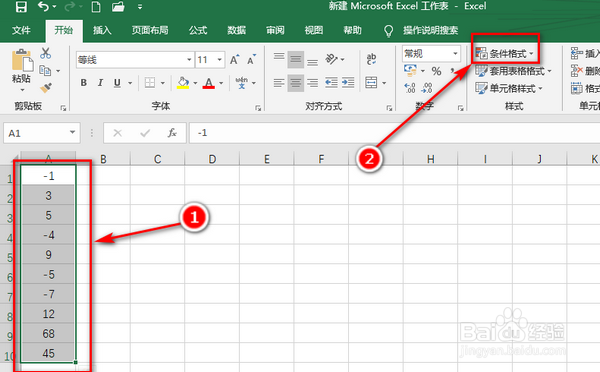
Task: Apply the red font color
Action: pos(209,83)
